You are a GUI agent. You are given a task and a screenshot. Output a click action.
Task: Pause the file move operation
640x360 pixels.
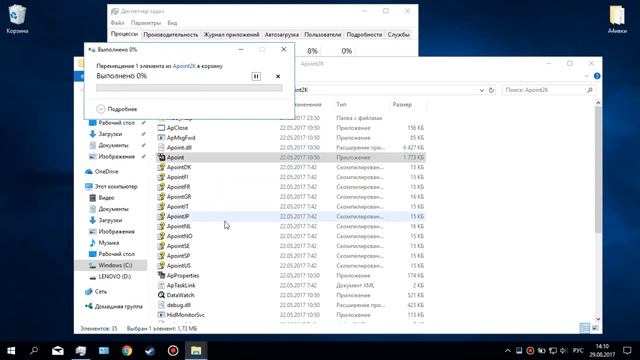coord(256,76)
